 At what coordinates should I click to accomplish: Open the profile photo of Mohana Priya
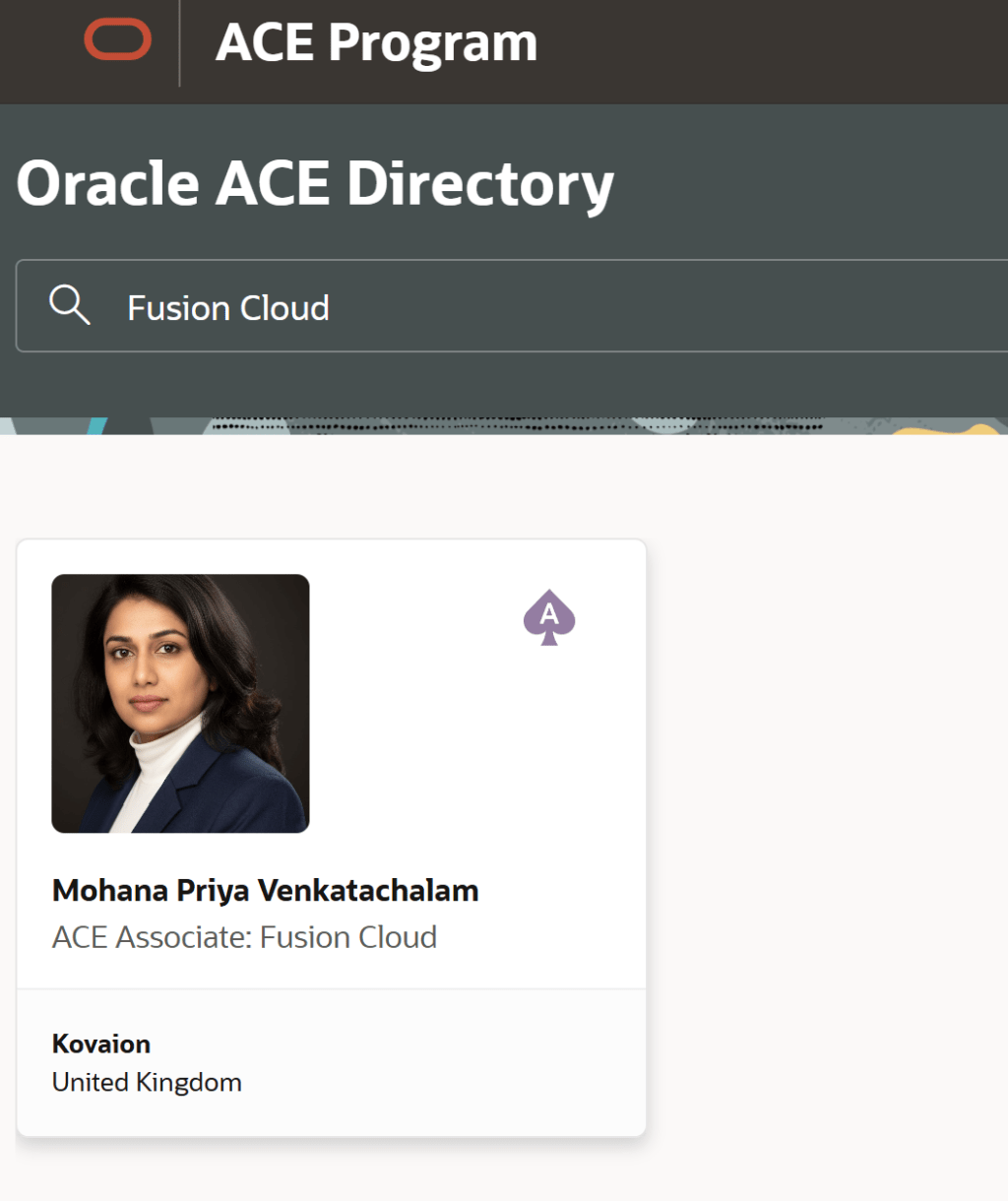coord(180,704)
